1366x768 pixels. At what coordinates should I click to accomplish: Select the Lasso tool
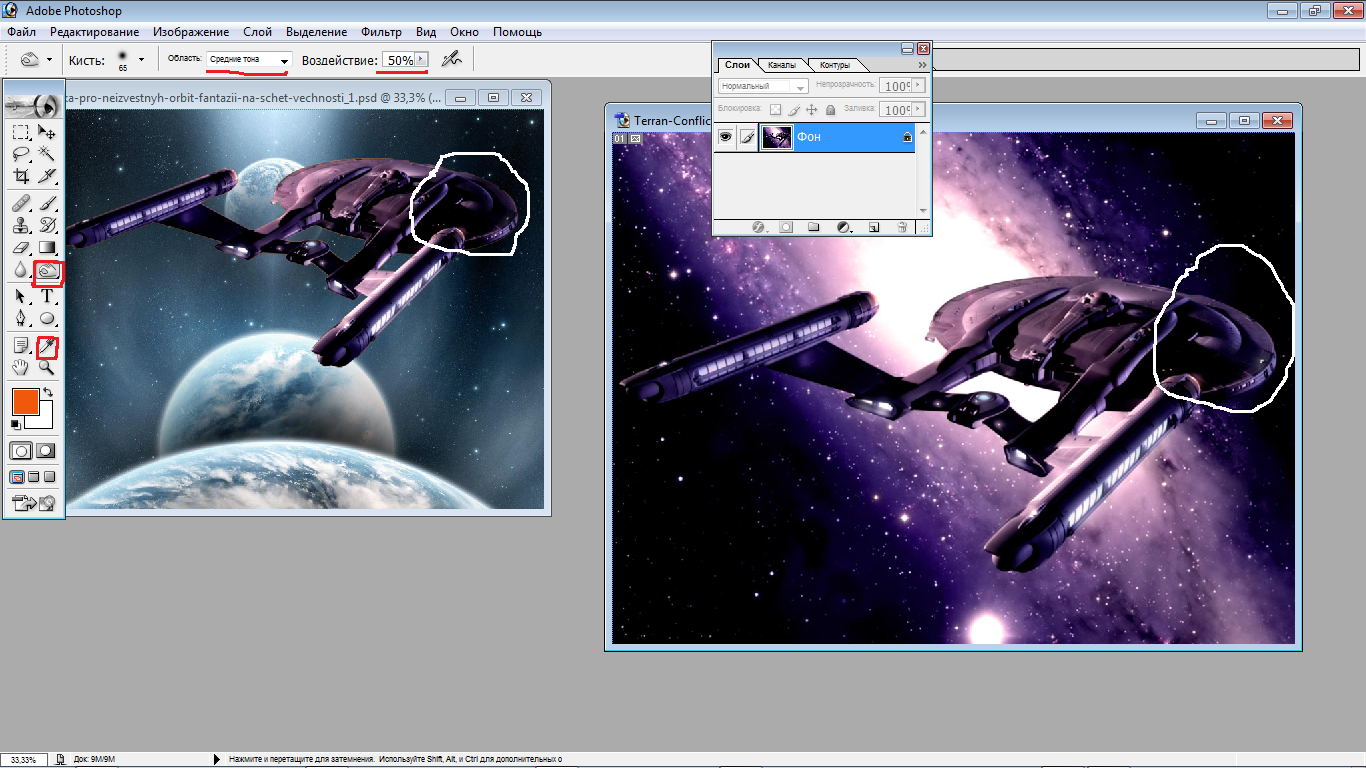click(x=20, y=154)
